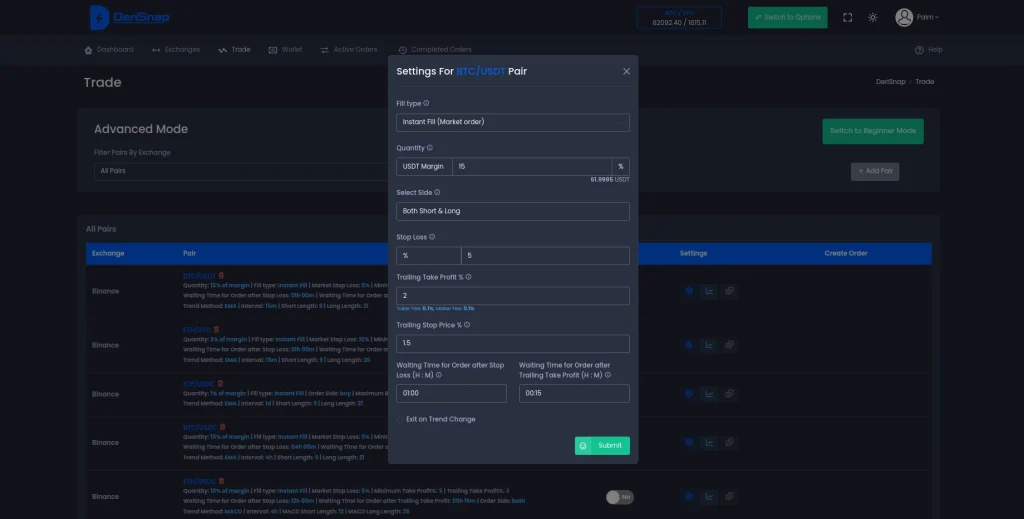This screenshot has height=519, width=1024.
Task: Open the Stop Loss unit dropdown
Action: [x=428, y=256]
